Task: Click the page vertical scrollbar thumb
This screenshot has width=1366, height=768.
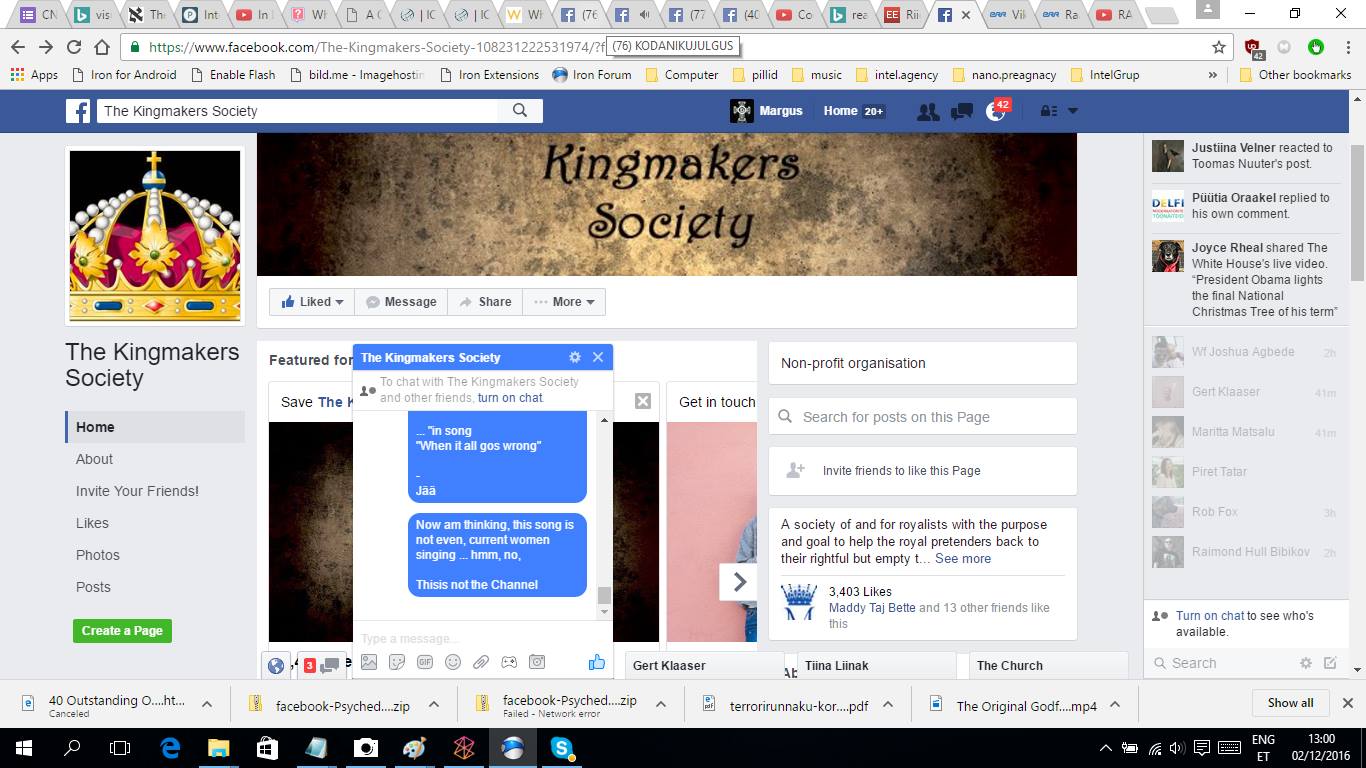Action: 1357,212
